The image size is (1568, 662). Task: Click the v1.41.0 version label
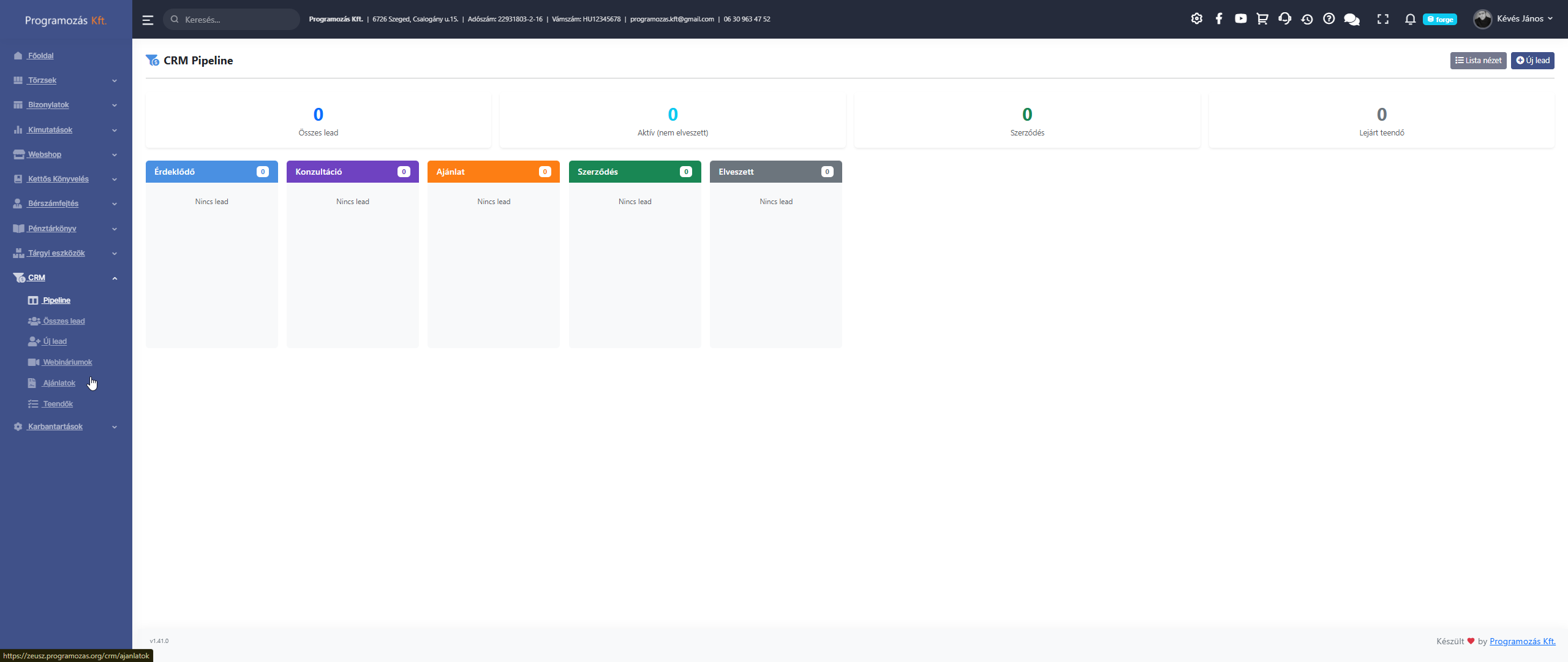159,641
